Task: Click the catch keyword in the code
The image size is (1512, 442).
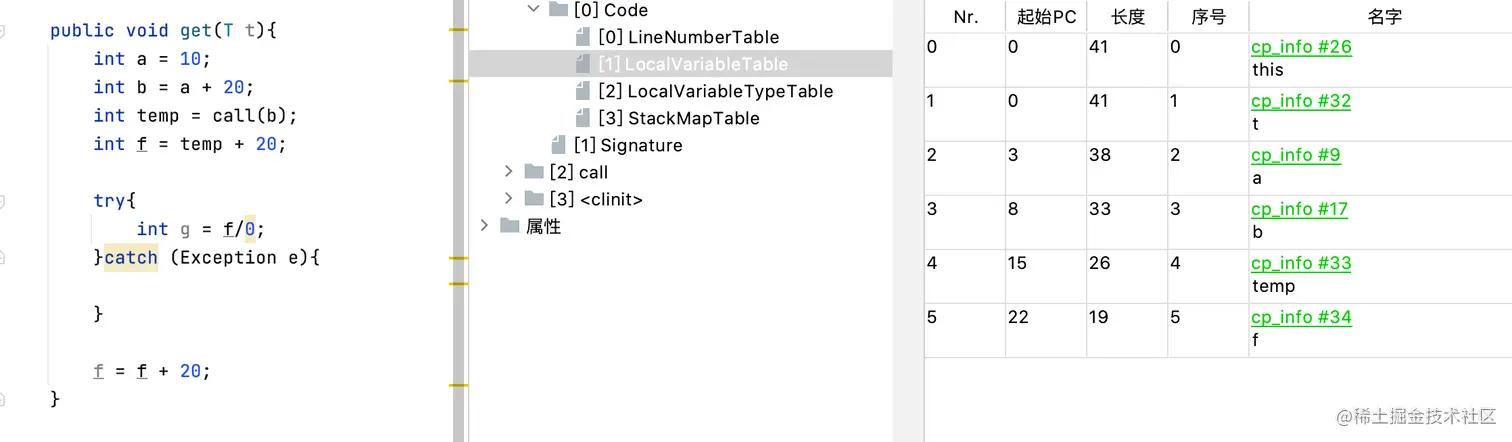Action: coord(131,257)
